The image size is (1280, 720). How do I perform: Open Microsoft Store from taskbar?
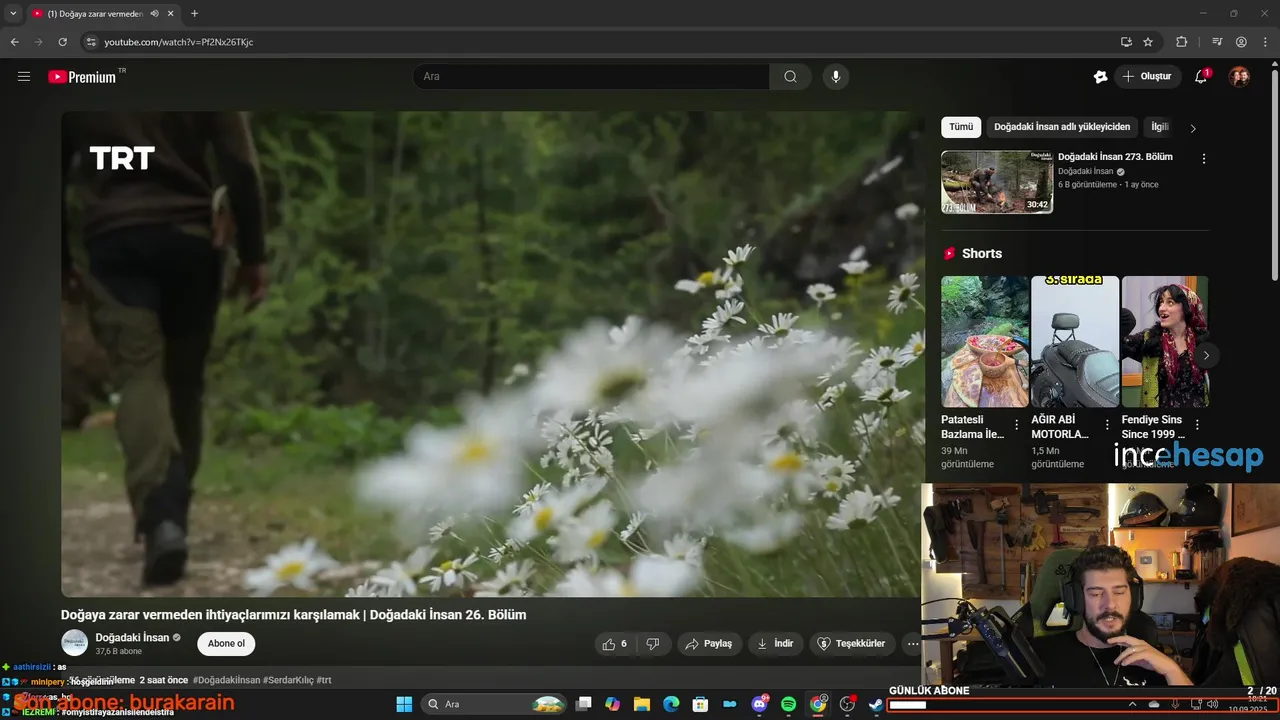pos(700,704)
